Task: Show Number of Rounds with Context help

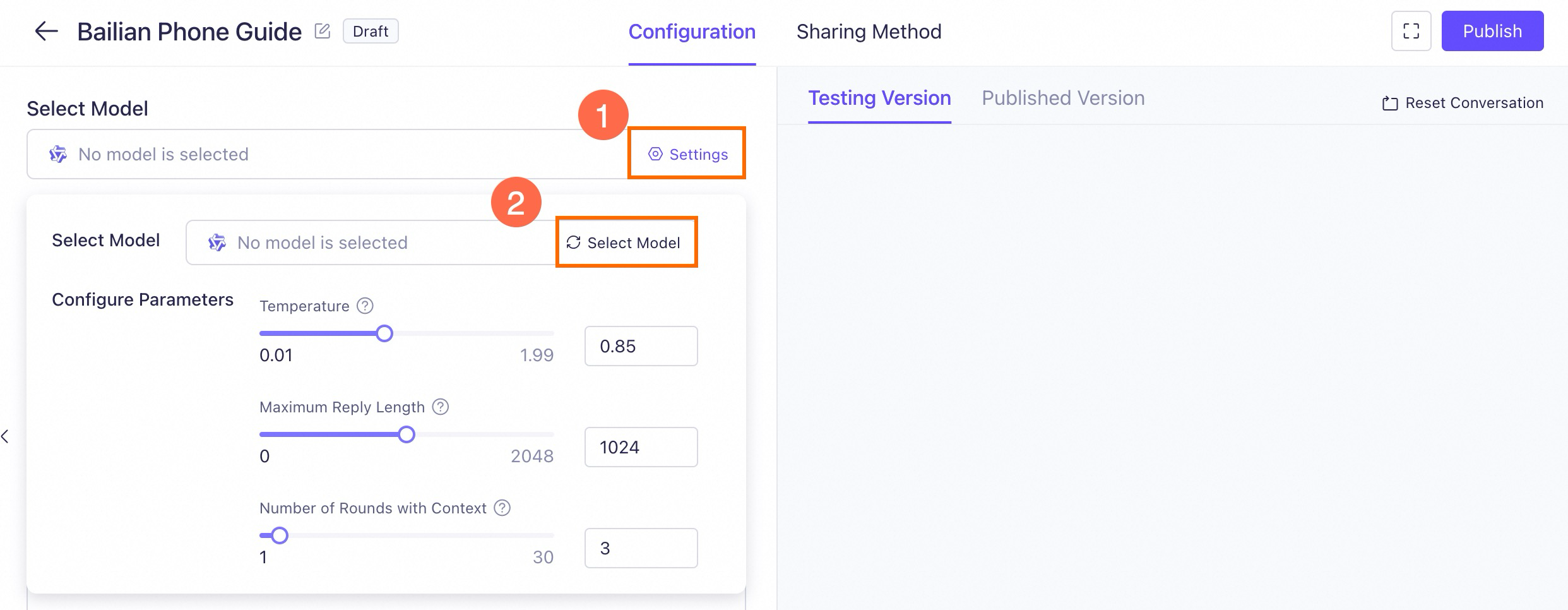Action: pyautogui.click(x=502, y=508)
